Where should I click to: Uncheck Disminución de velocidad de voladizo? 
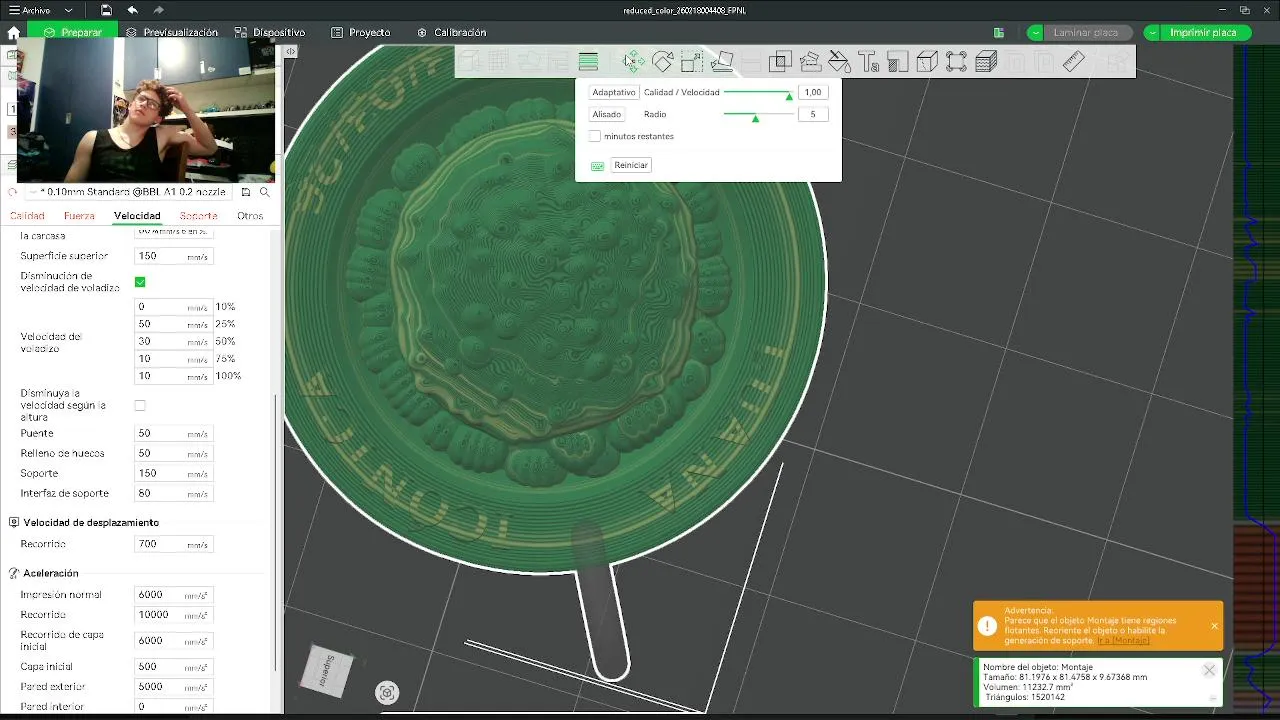tap(140, 282)
